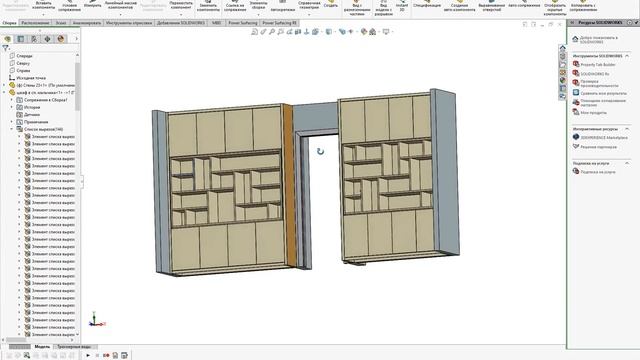Open dropdown under Move Component

coord(181,14)
